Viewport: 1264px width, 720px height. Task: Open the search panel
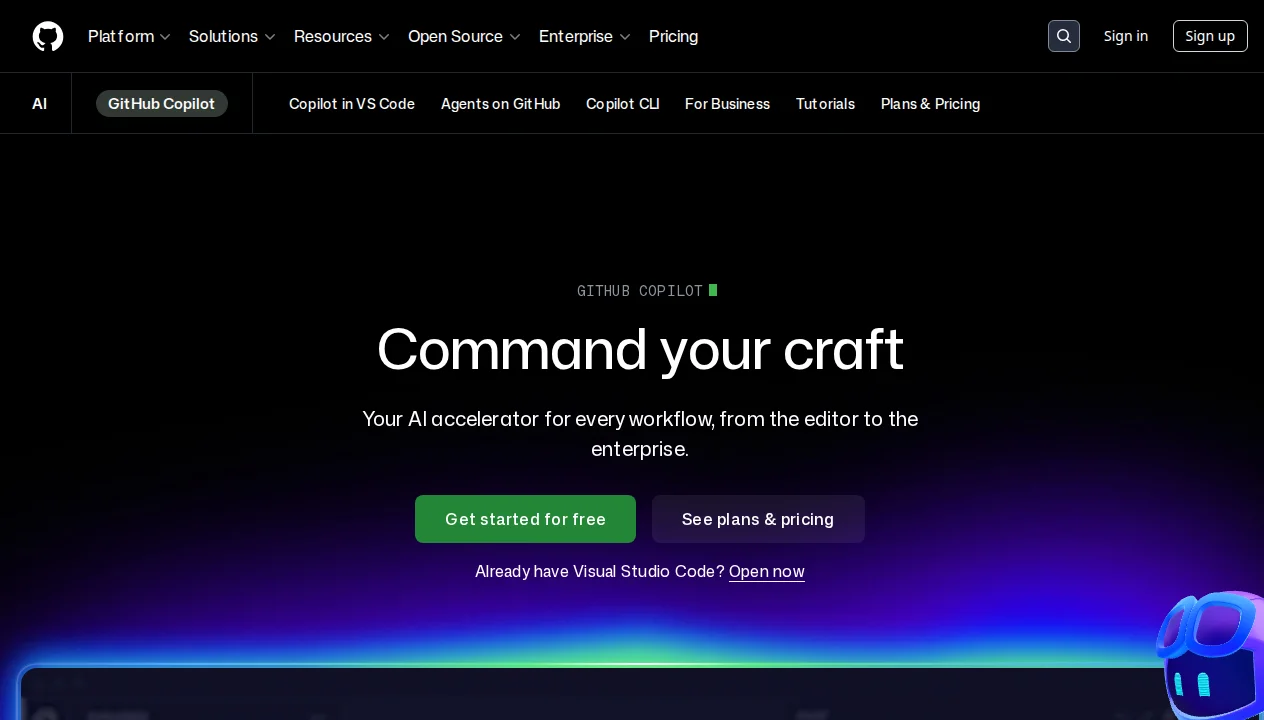1063,36
